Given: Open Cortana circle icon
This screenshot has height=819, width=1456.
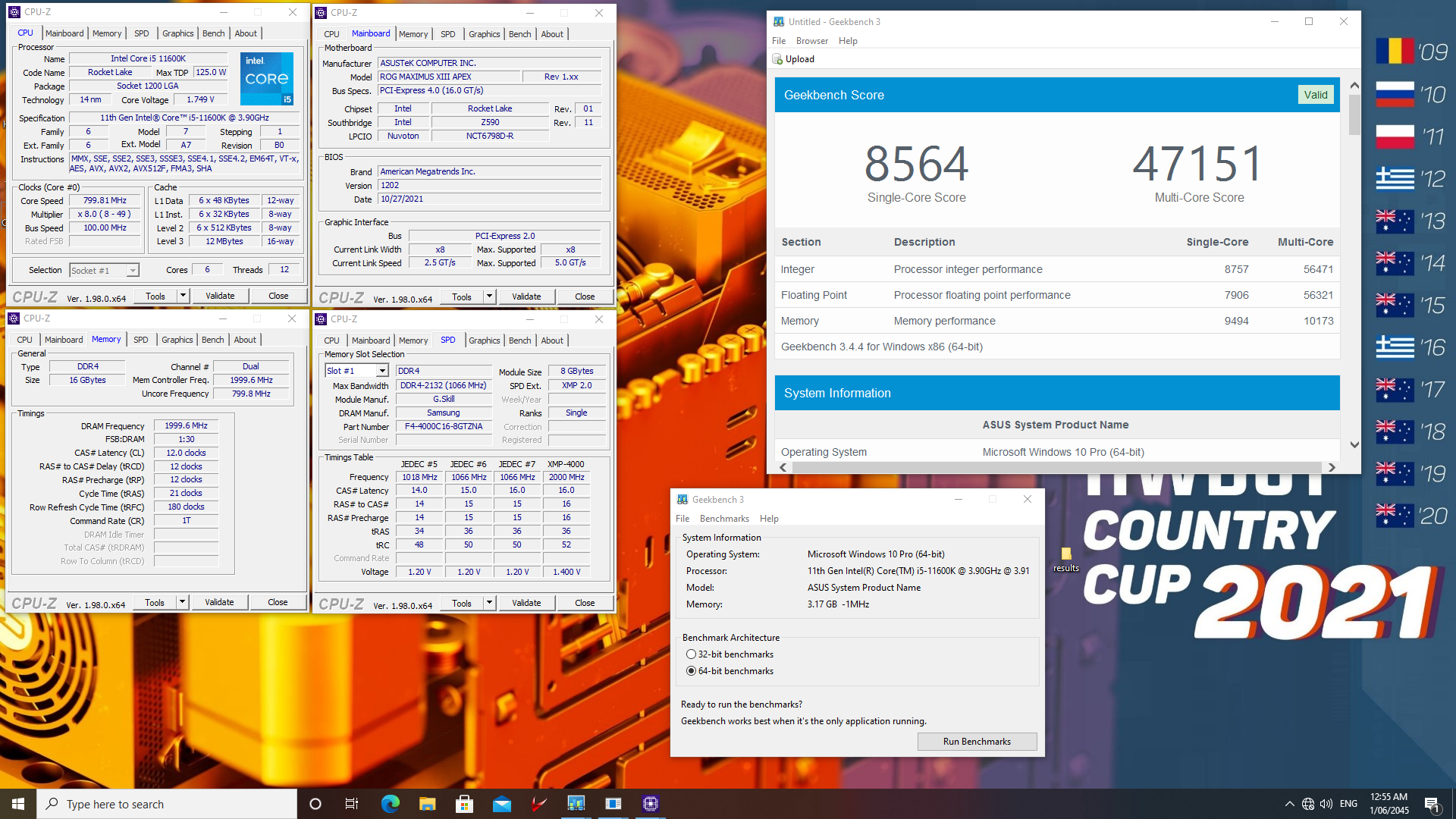Looking at the screenshot, I should point(315,804).
